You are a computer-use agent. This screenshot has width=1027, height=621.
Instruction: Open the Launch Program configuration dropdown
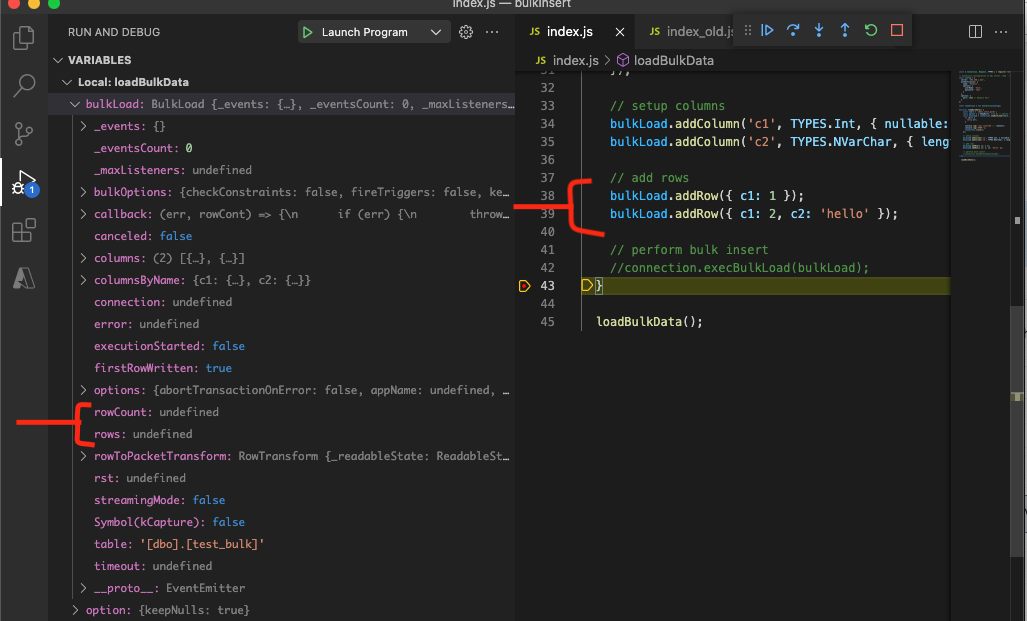click(437, 31)
